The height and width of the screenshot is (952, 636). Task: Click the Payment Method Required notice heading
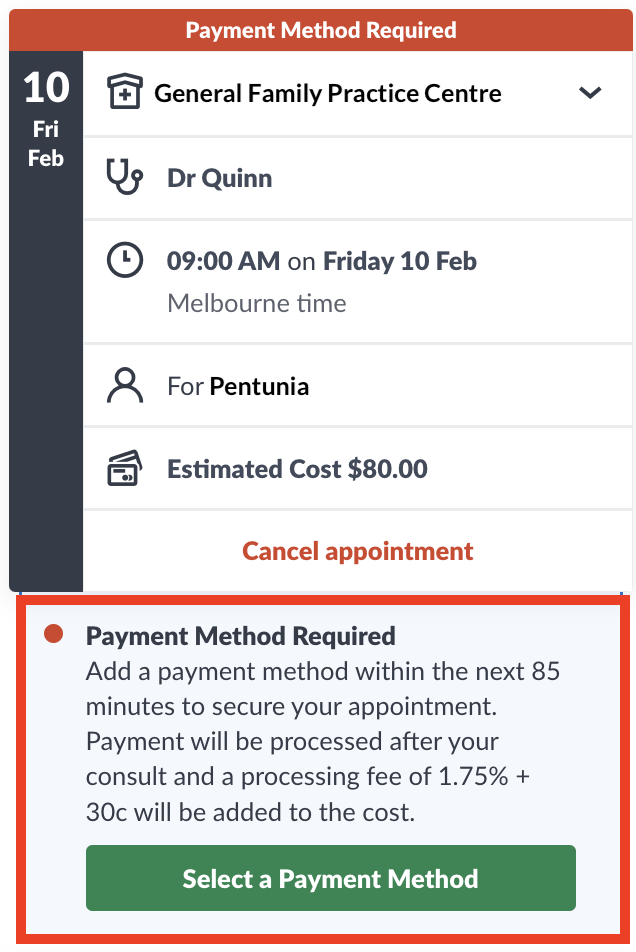[240, 636]
